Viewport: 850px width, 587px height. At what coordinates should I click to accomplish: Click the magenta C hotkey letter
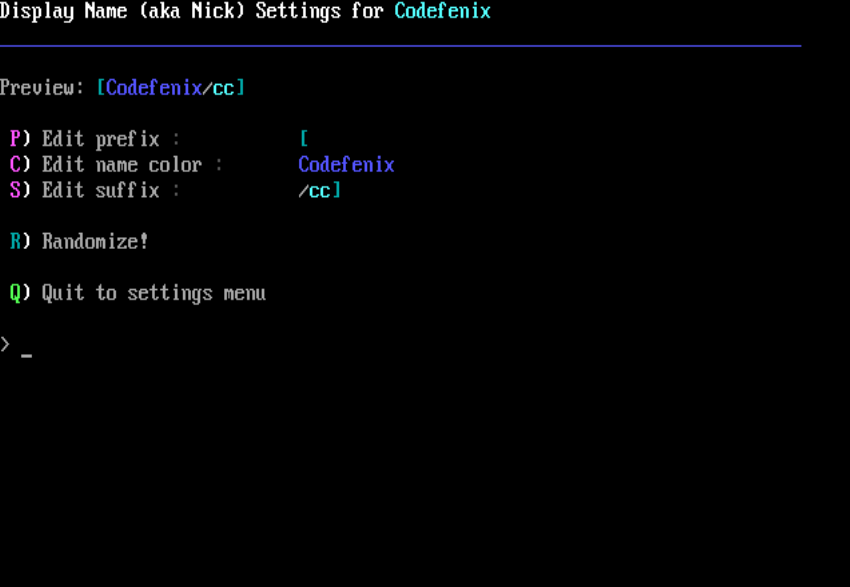14,165
